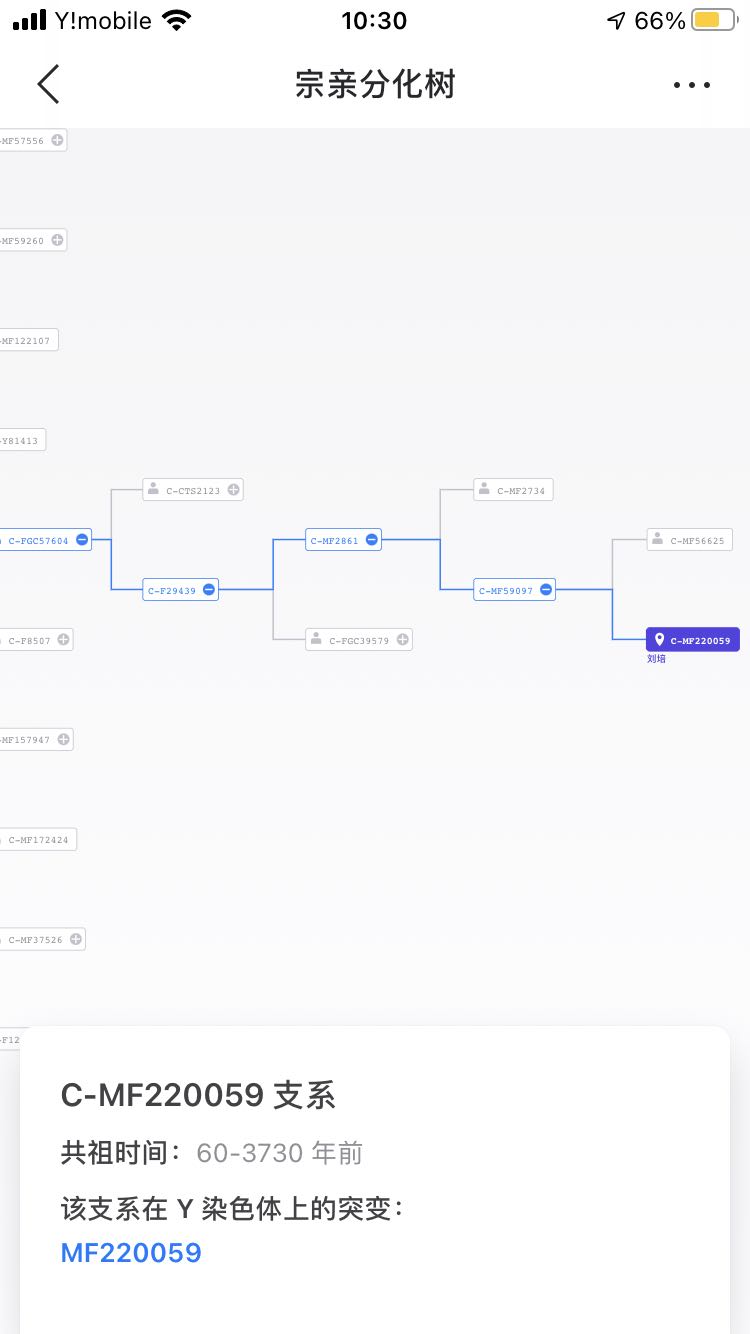The image size is (750, 1334).
Task: Go back using the top-left arrow
Action: 48,84
